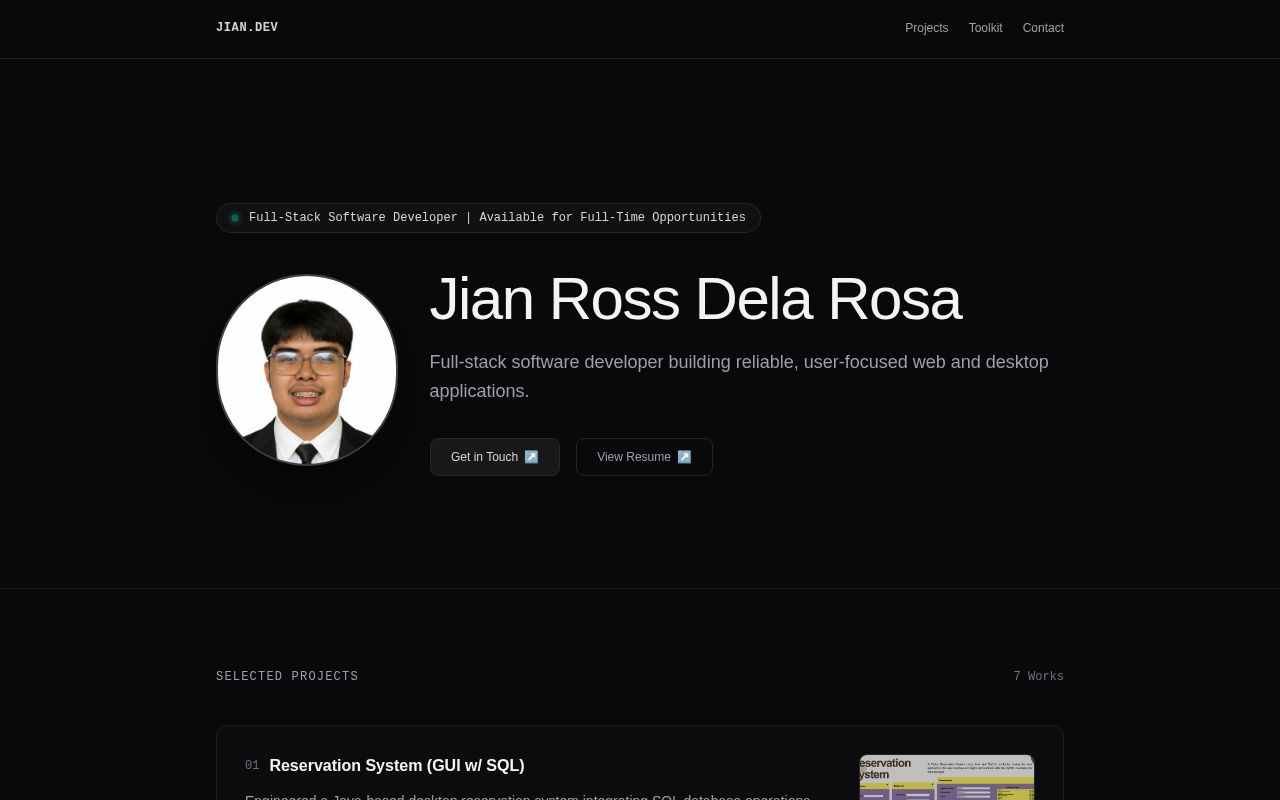Click the Reservation System preview thumbnail
Viewport: 1280px width, 800px height.
(947, 778)
